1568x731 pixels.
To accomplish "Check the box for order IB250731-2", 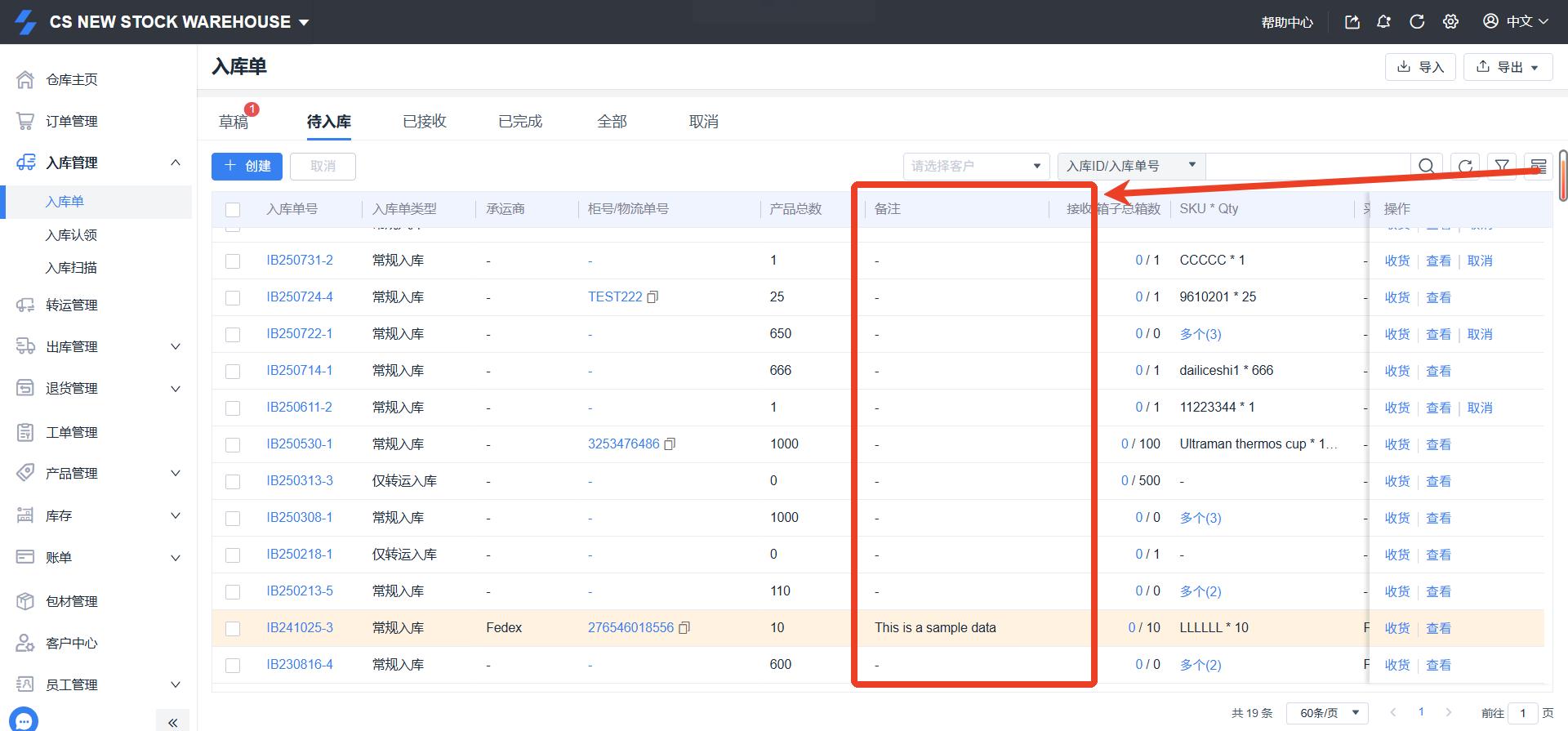I will 233,261.
